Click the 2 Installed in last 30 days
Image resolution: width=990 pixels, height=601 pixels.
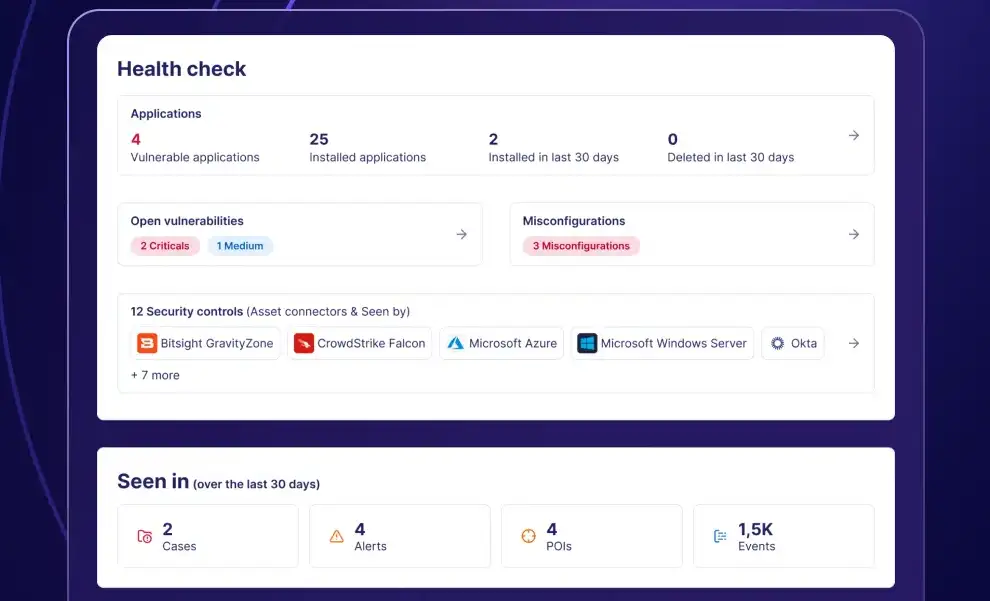(554, 148)
